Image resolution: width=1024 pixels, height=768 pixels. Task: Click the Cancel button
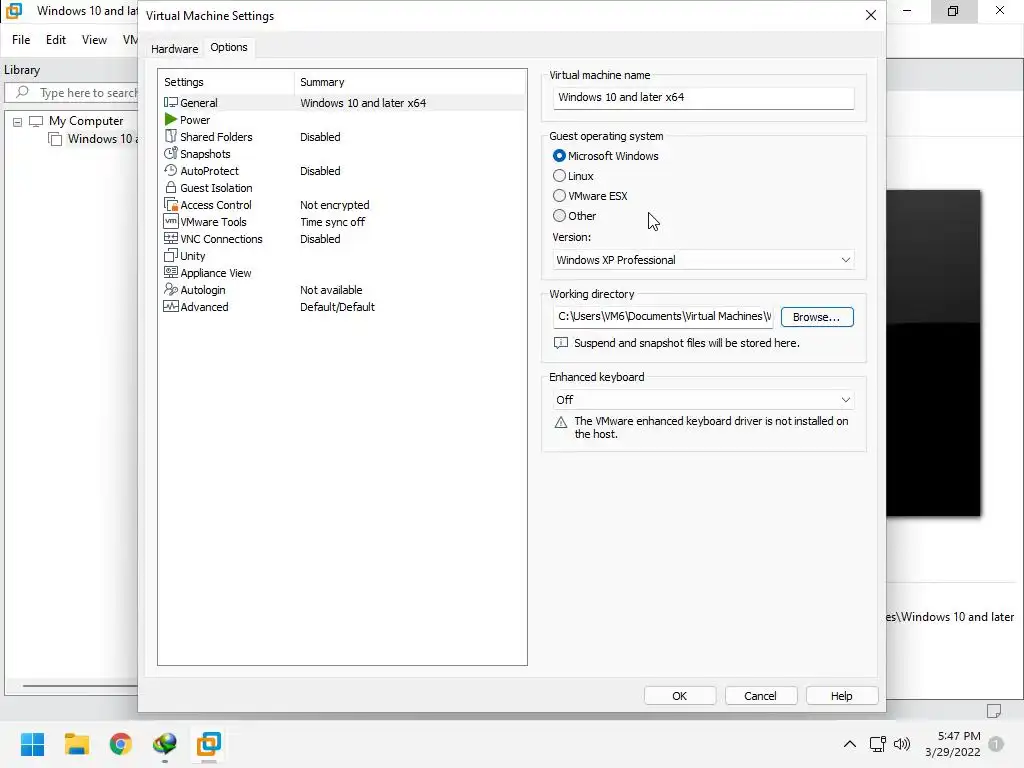pyautogui.click(x=761, y=696)
